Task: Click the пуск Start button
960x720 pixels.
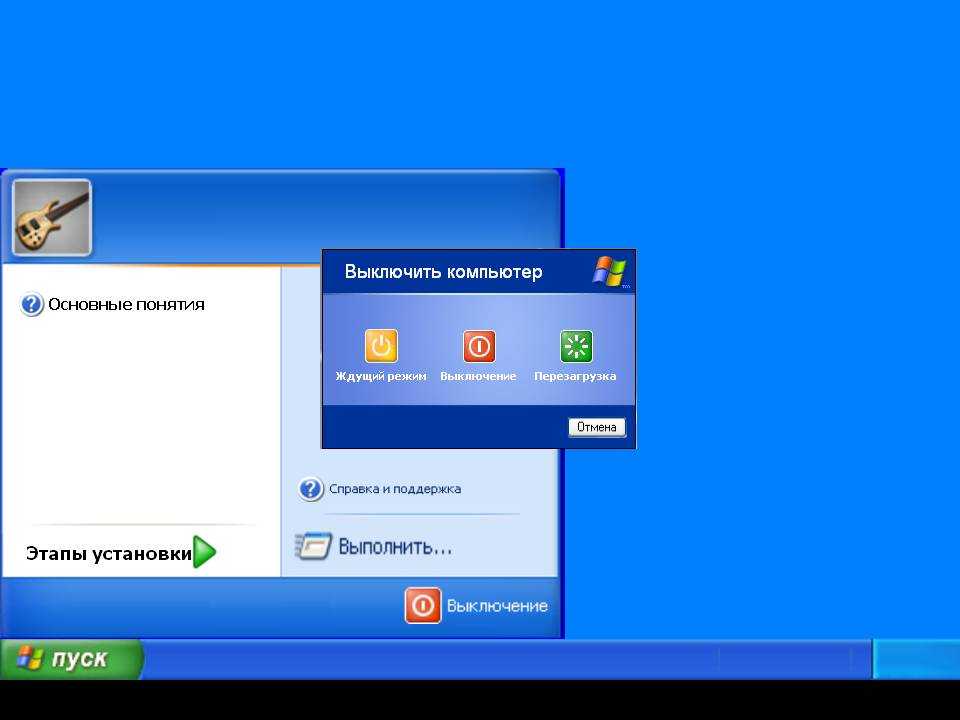Action: tap(71, 659)
